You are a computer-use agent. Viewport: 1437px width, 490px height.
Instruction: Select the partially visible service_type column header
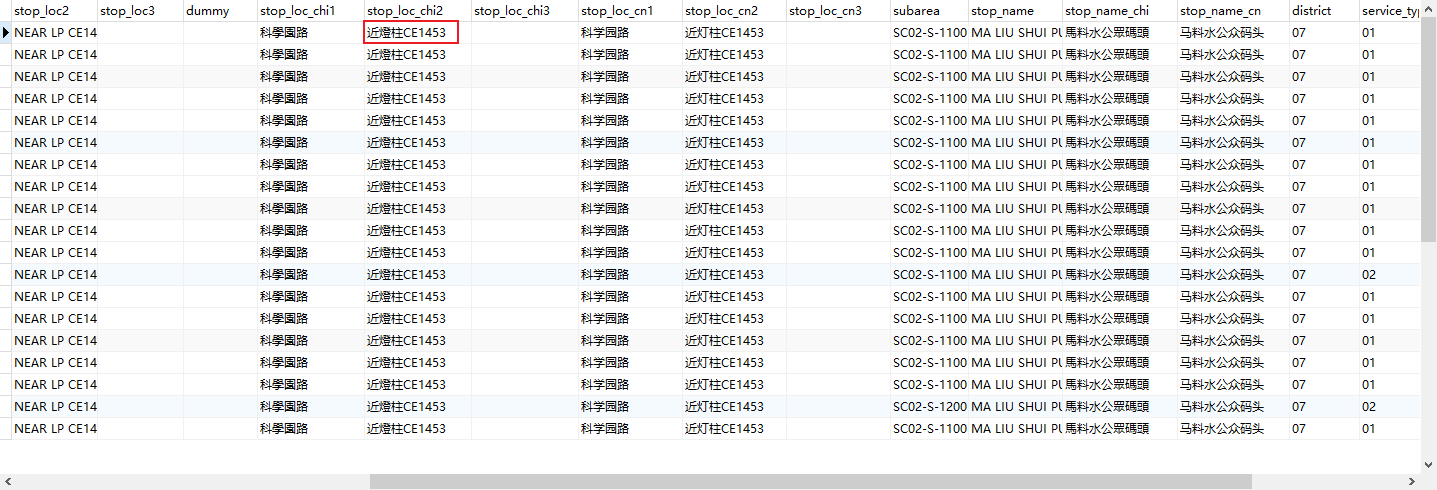[x=1390, y=11]
